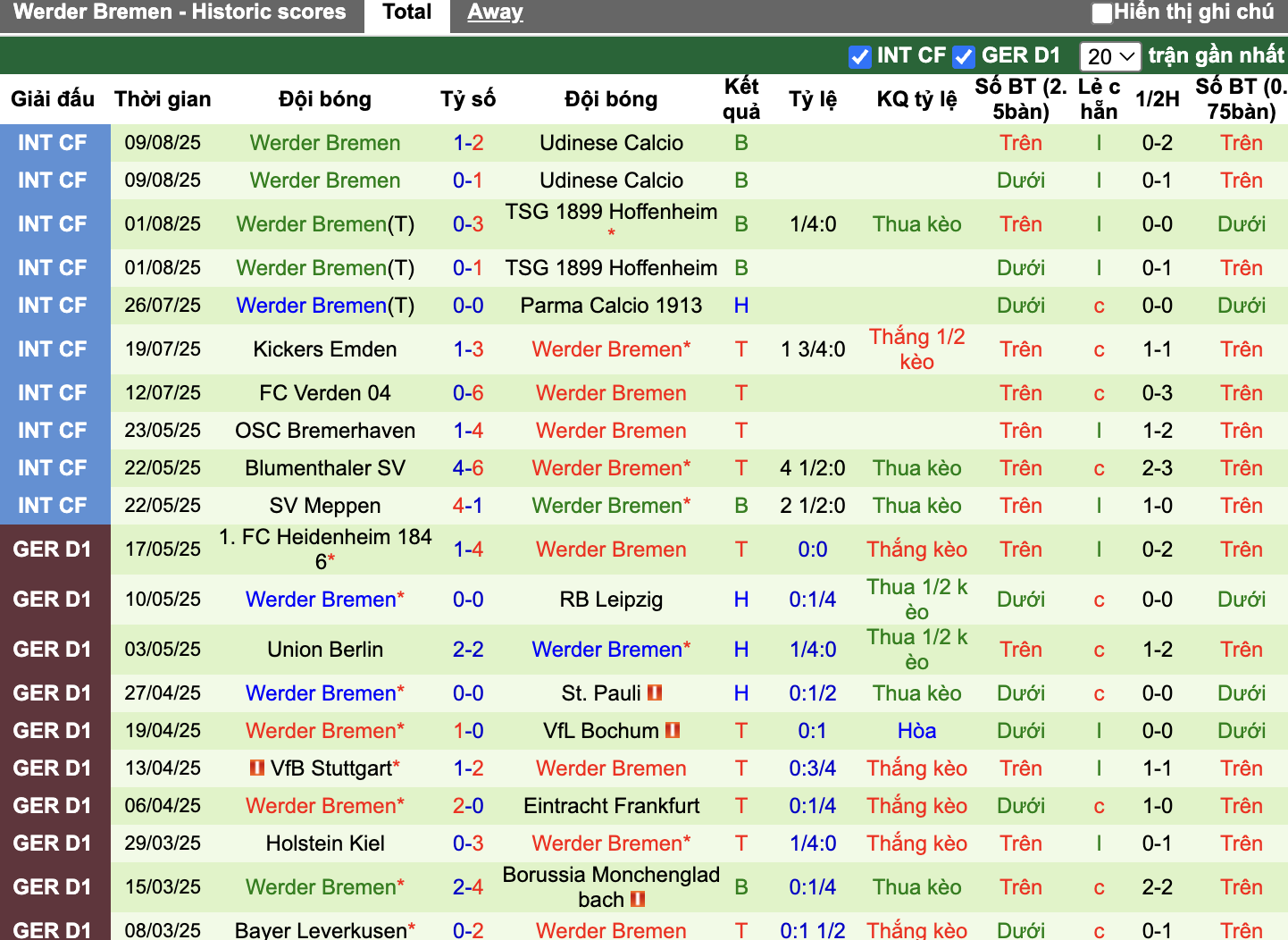Screen dimensions: 1288x940
Task: Select the Giải đấu column header
Action: pos(53,99)
